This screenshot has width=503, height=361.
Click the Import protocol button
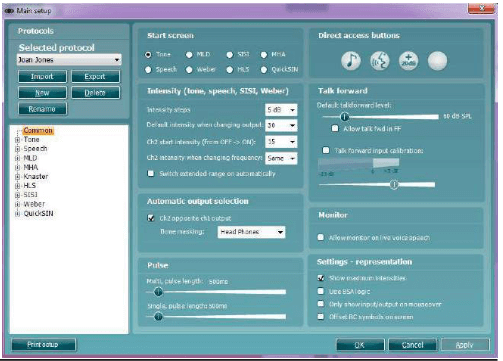(x=42, y=76)
